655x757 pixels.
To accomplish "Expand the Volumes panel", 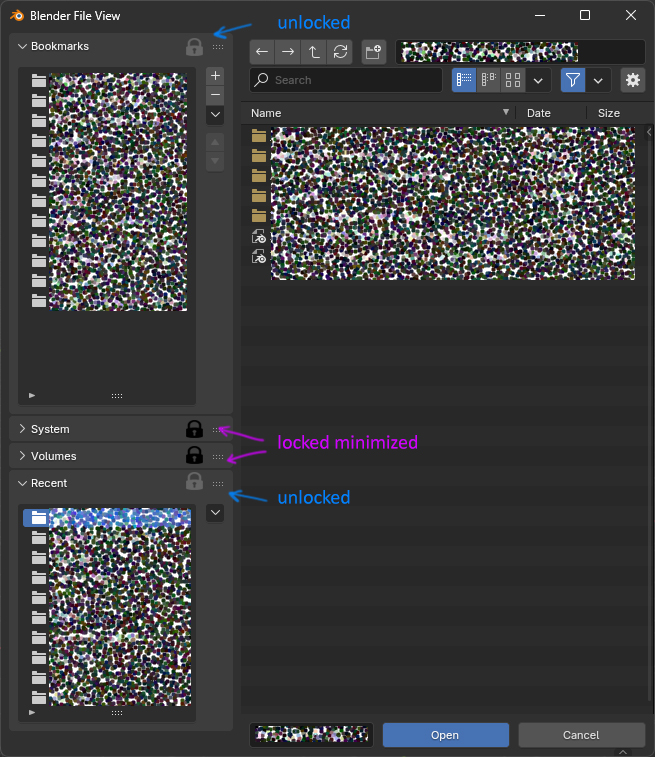I will point(22,456).
